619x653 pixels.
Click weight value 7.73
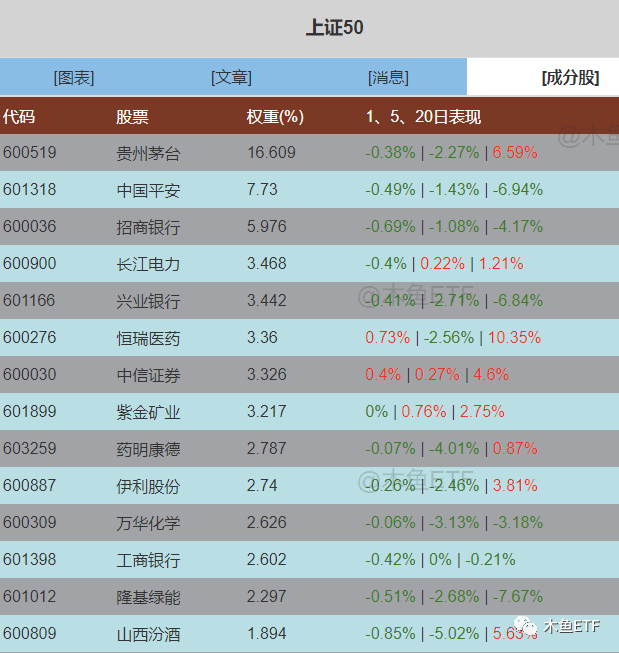pyautogui.click(x=262, y=189)
